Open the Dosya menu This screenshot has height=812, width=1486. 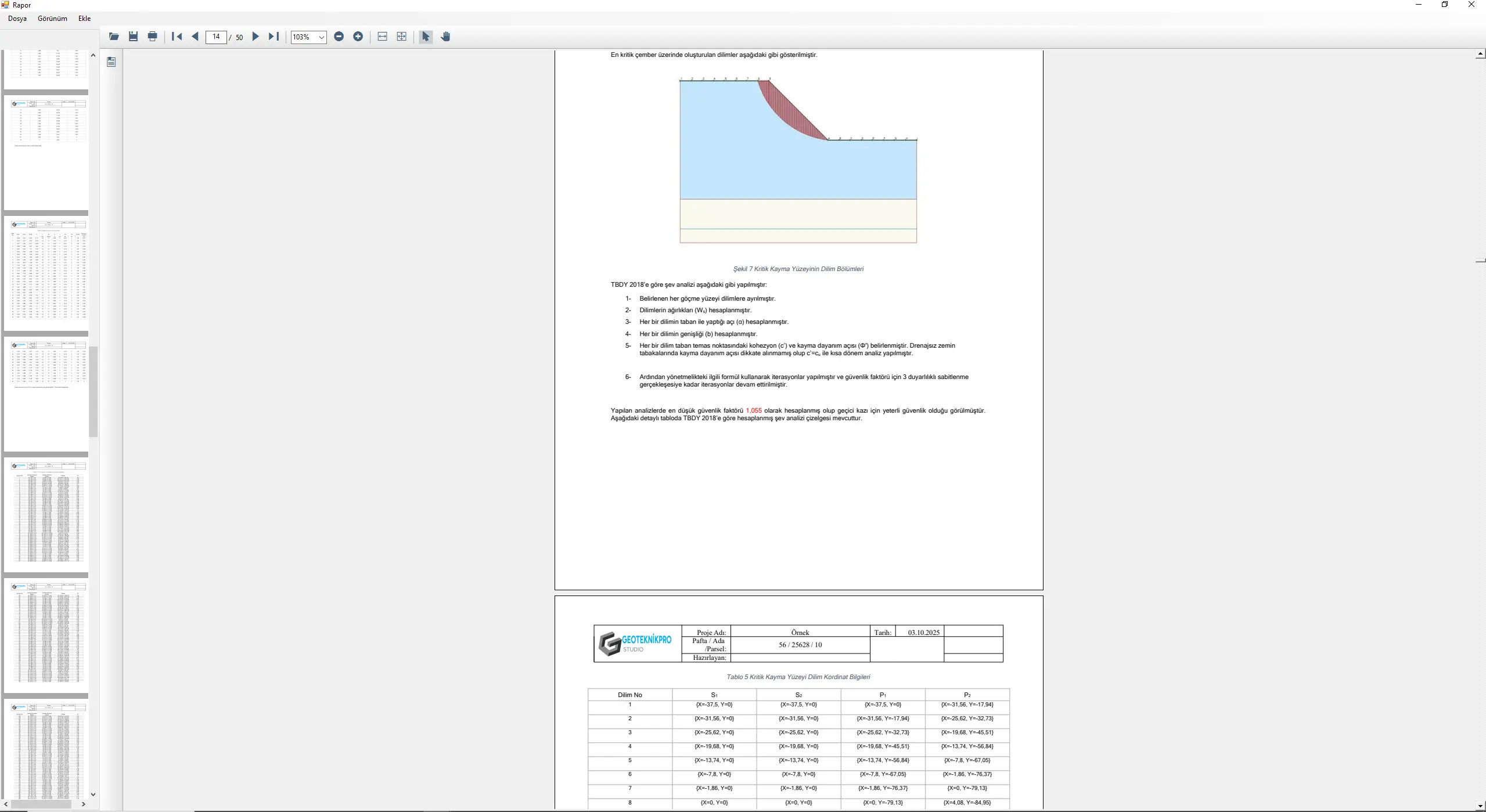coord(17,19)
